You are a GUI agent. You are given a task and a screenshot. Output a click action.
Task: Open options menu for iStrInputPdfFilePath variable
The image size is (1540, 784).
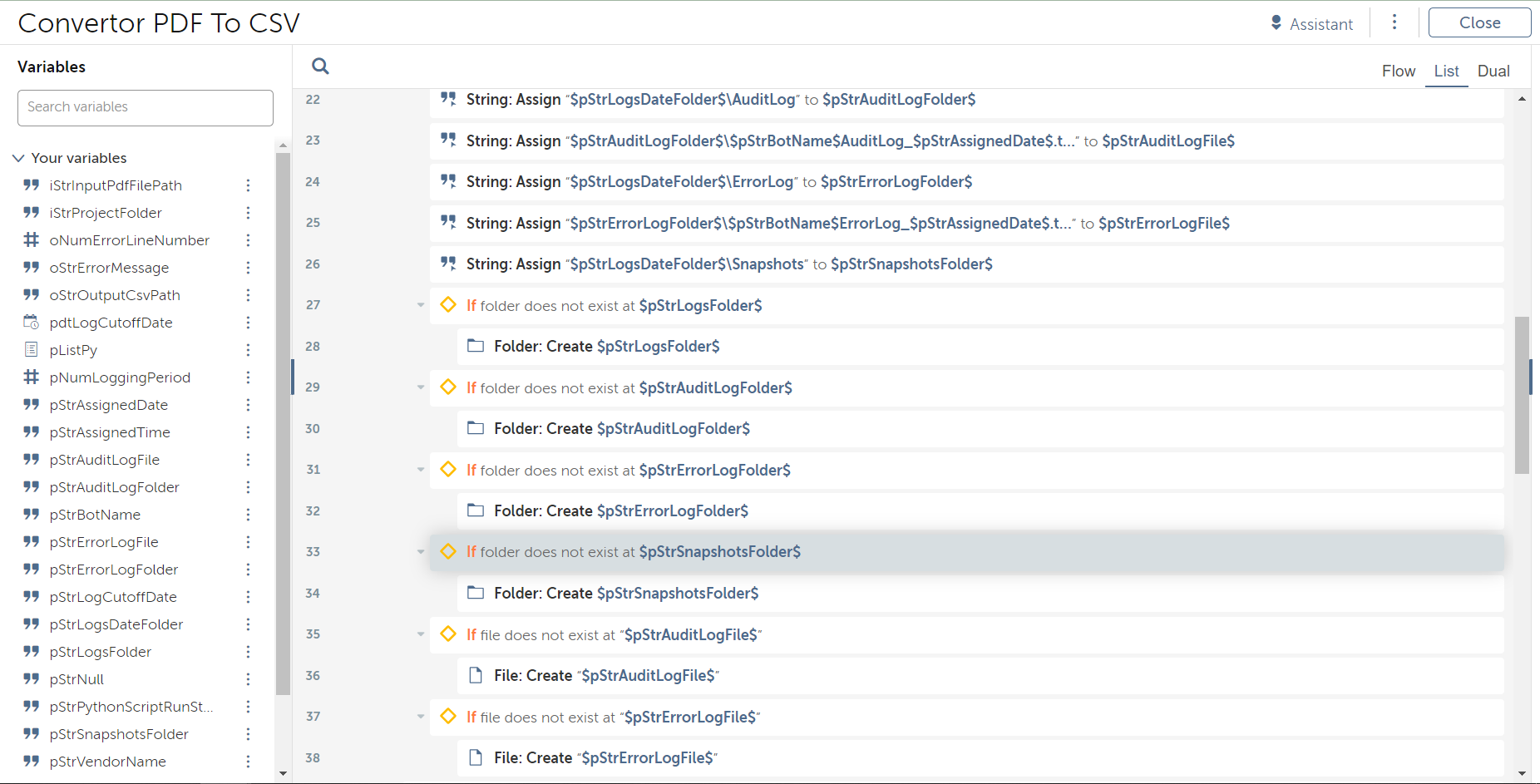pyautogui.click(x=248, y=185)
